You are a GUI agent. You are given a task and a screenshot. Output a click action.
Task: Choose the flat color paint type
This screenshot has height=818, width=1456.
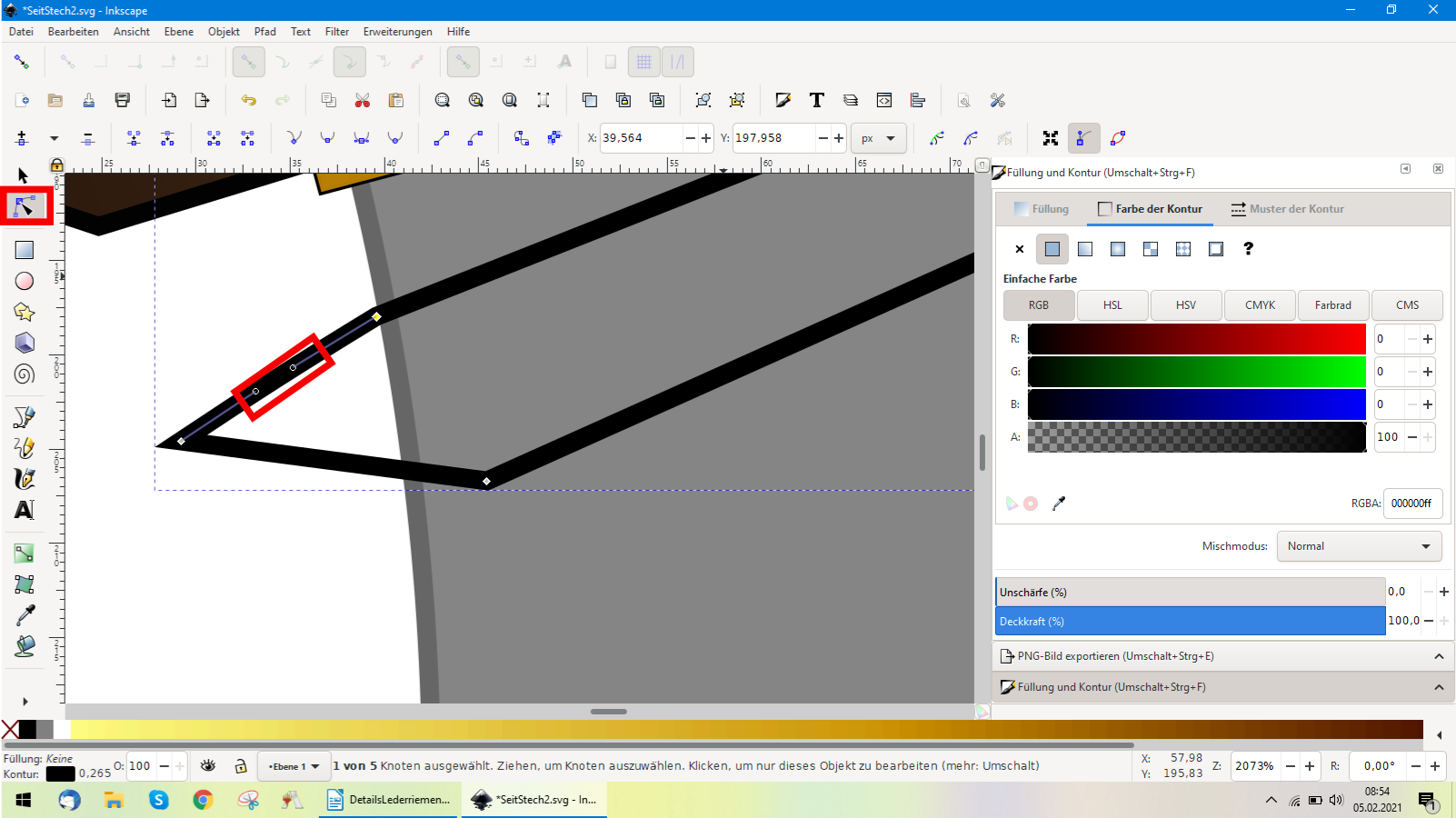click(1052, 249)
